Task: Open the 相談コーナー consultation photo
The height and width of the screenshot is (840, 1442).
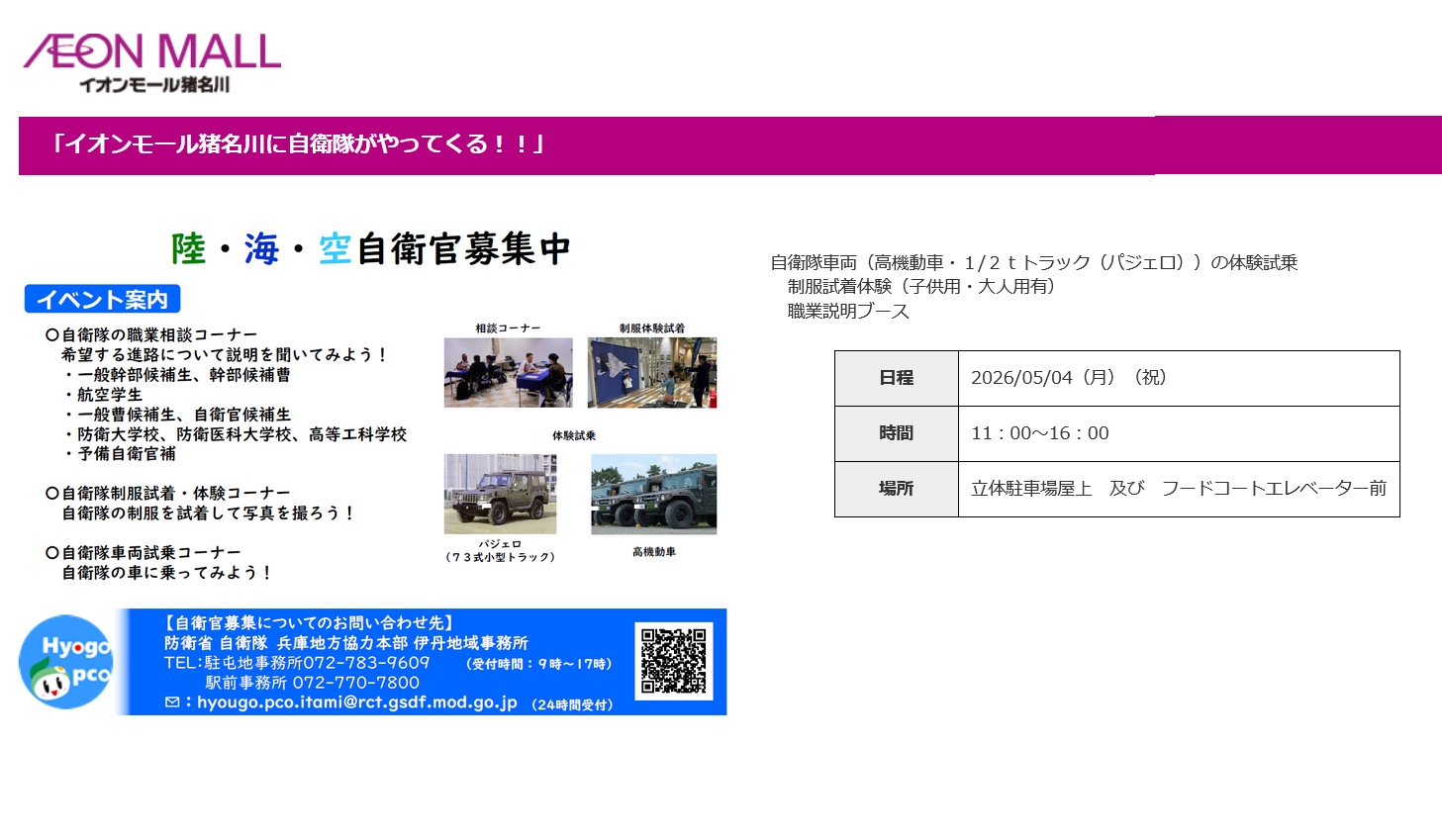Action: click(x=508, y=372)
